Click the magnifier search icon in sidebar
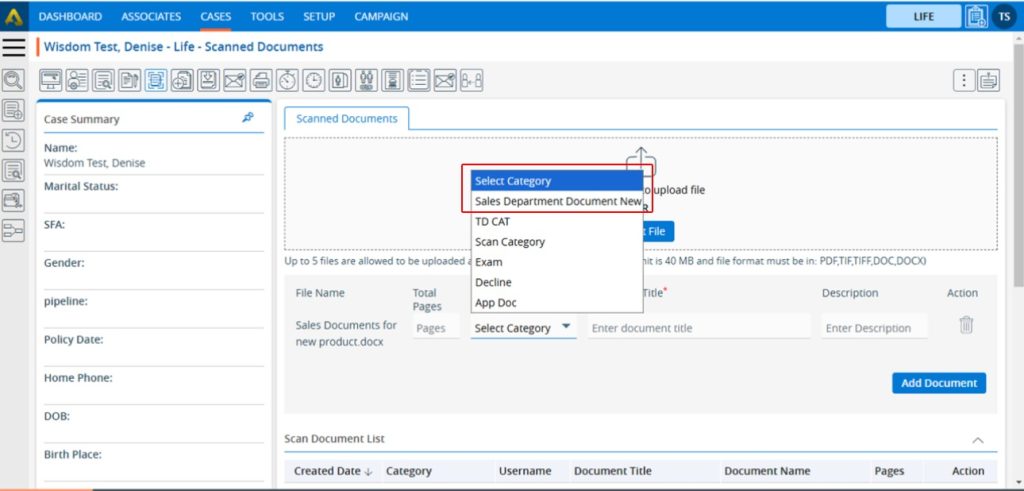Image resolution: width=1024 pixels, height=491 pixels. [x=14, y=81]
